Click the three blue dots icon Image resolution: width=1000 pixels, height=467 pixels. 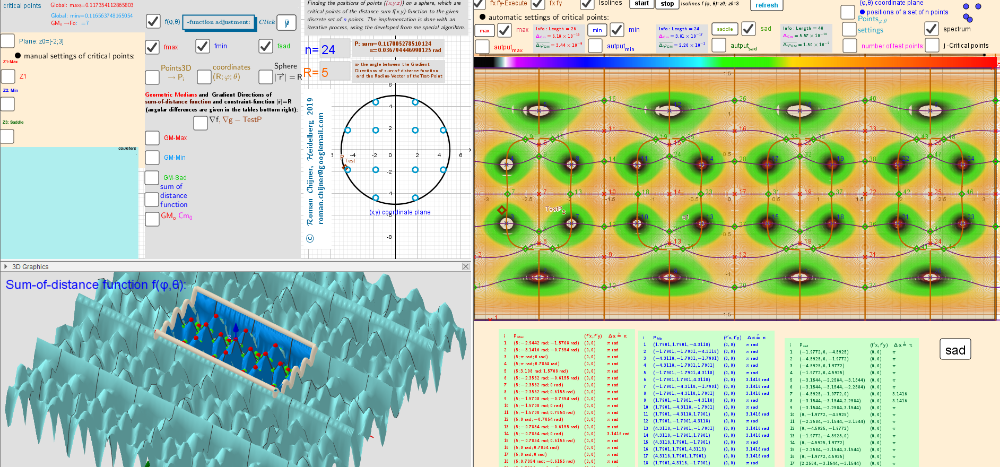[x=973, y=11]
